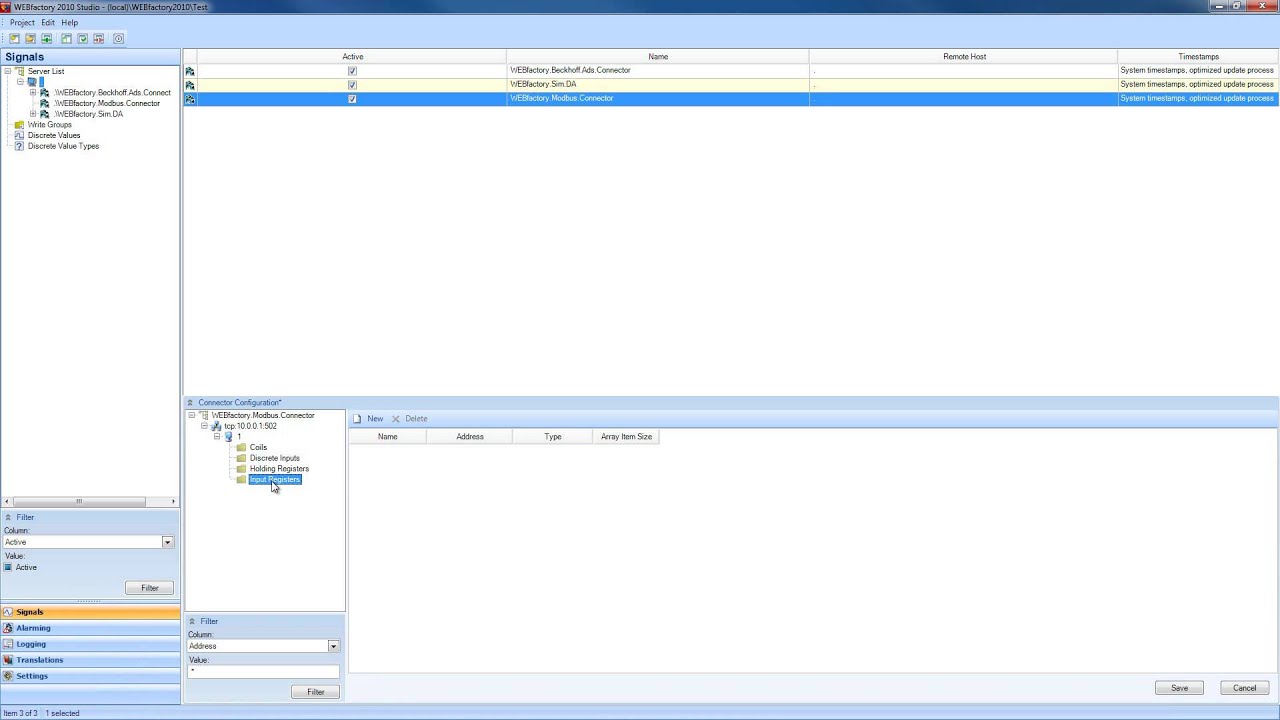The width and height of the screenshot is (1280, 720).
Task: Click the Sim.DA server icon in Signals tree
Action: (44, 114)
